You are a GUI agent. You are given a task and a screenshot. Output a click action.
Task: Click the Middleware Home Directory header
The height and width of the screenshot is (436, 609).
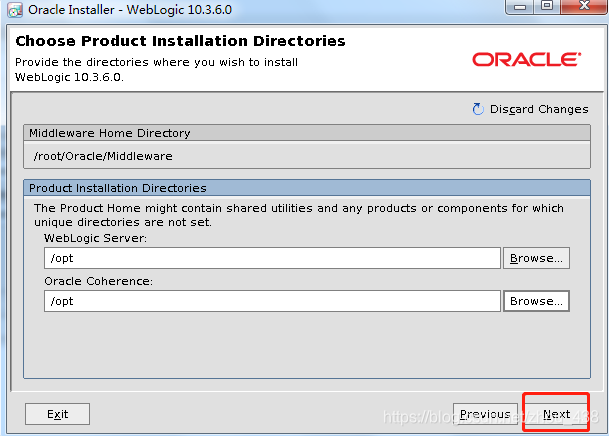pos(307,133)
